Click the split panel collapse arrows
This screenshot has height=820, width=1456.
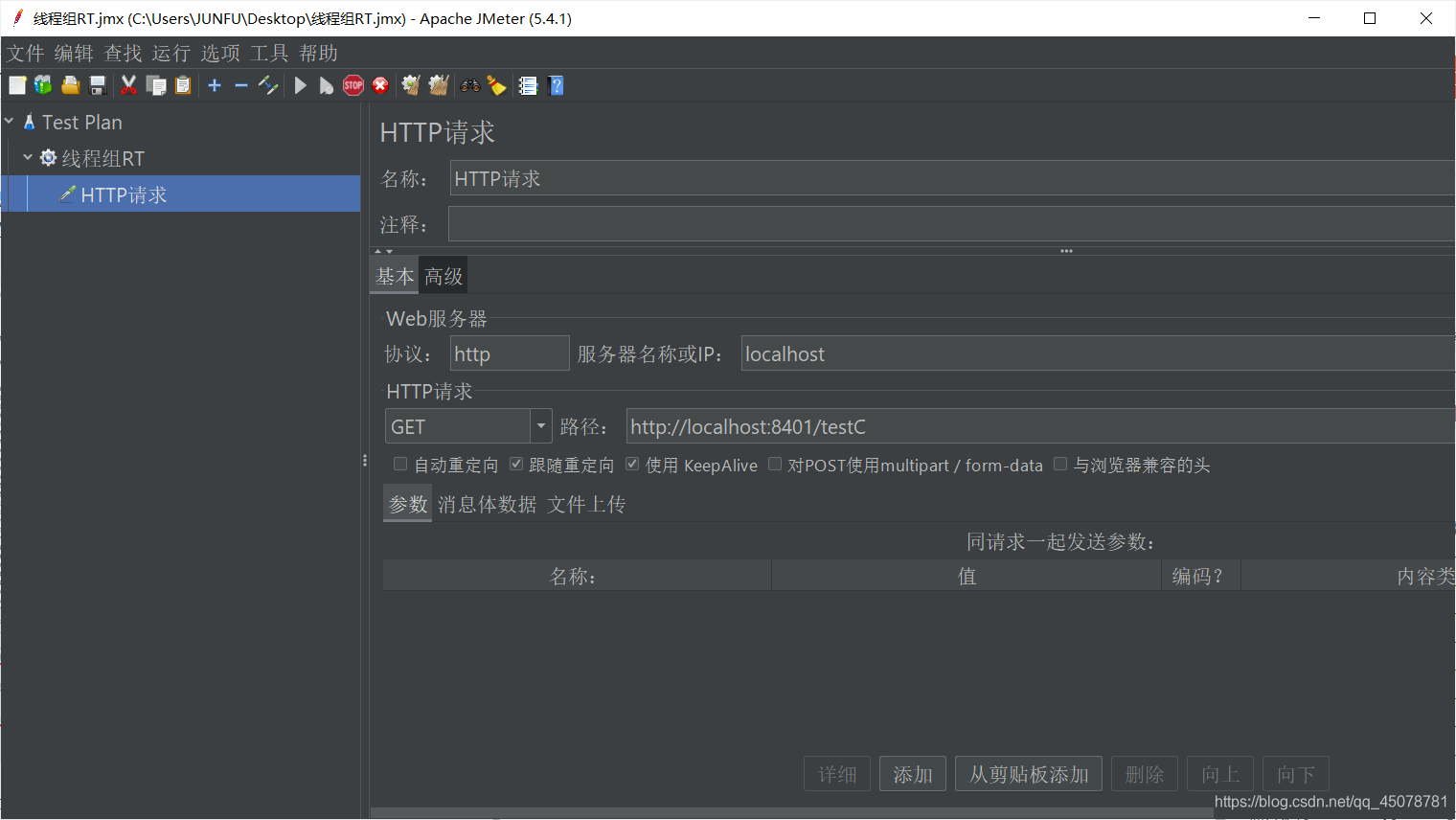pyautogui.click(x=383, y=251)
